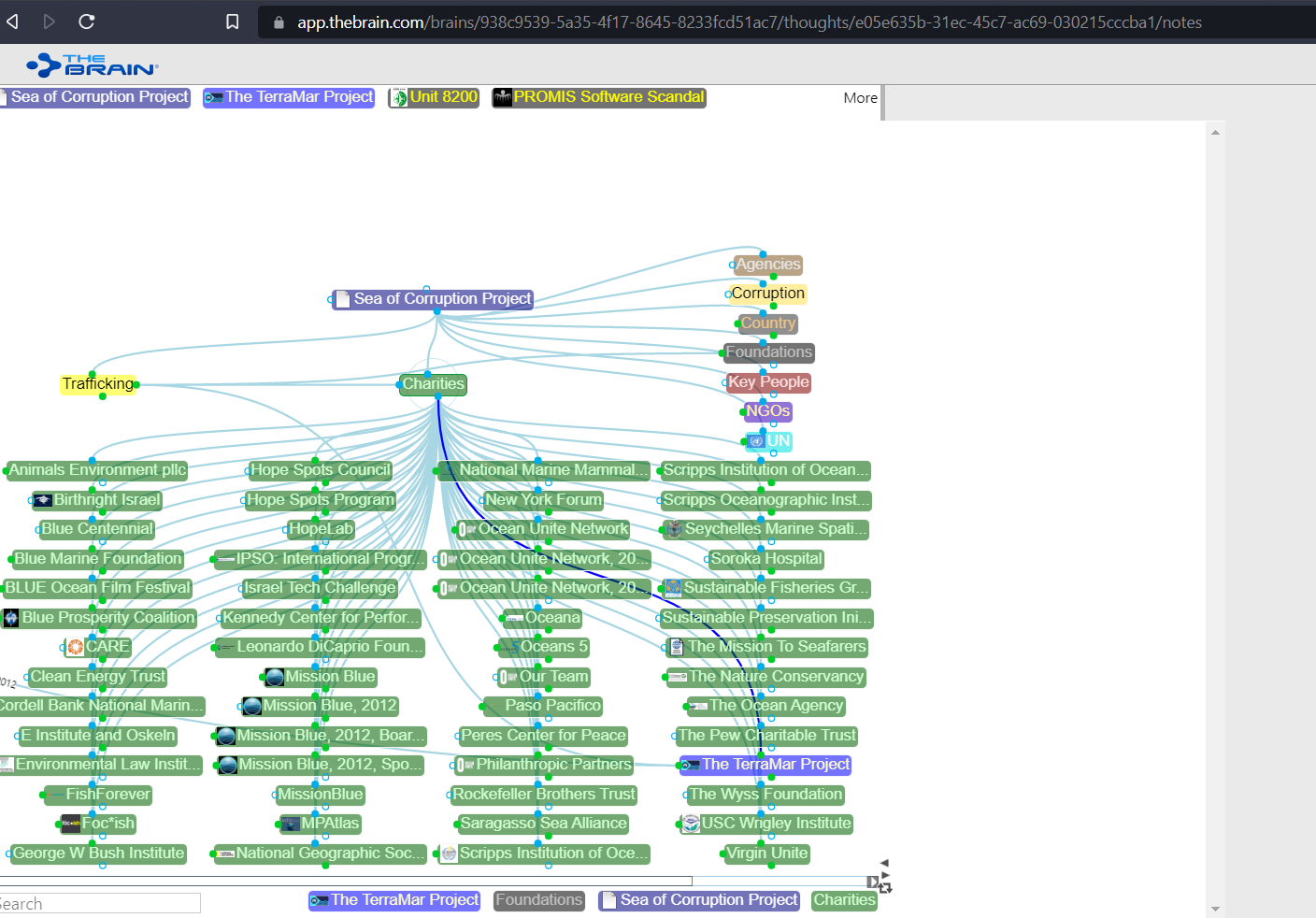This screenshot has height=918, width=1316.
Task: Click TheBrain logo in header
Action: (x=93, y=65)
